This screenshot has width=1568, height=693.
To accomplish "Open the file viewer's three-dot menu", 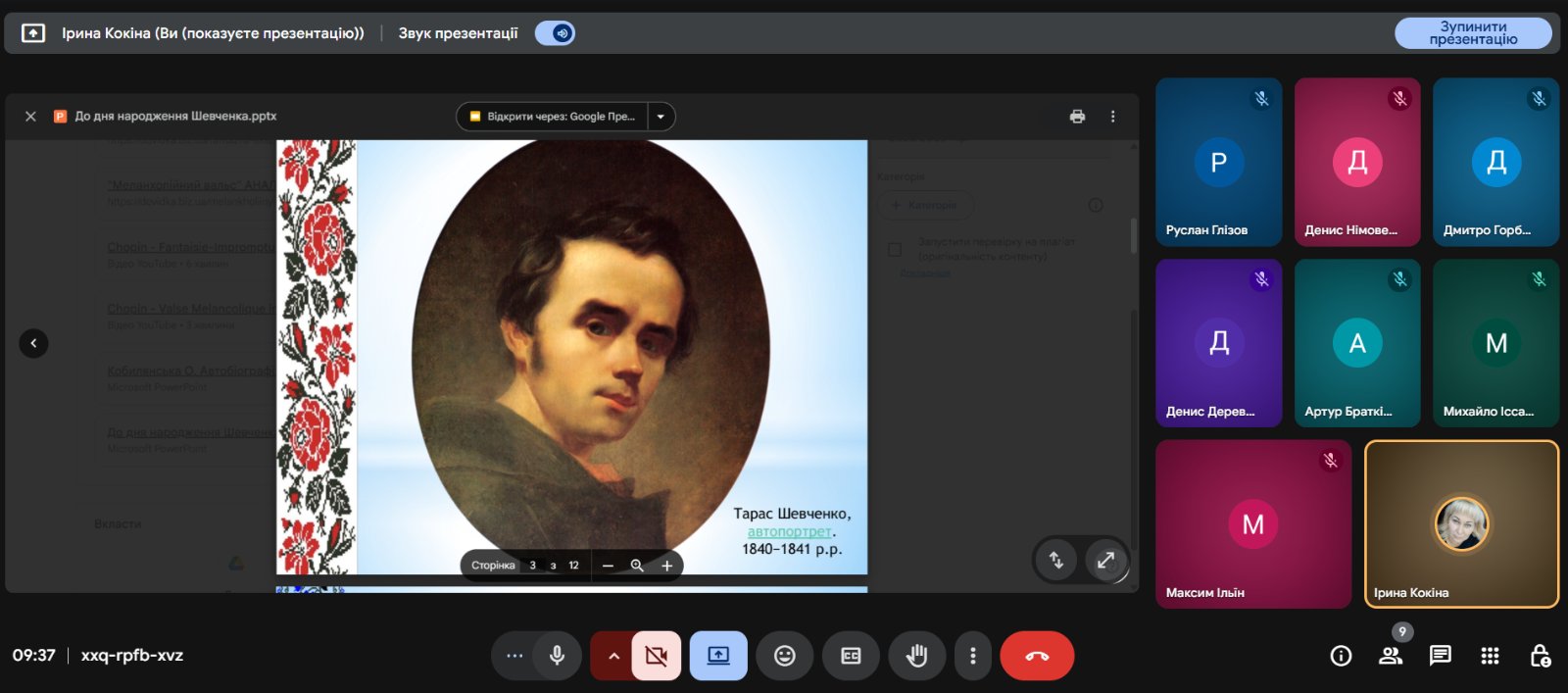I will [x=1112, y=117].
